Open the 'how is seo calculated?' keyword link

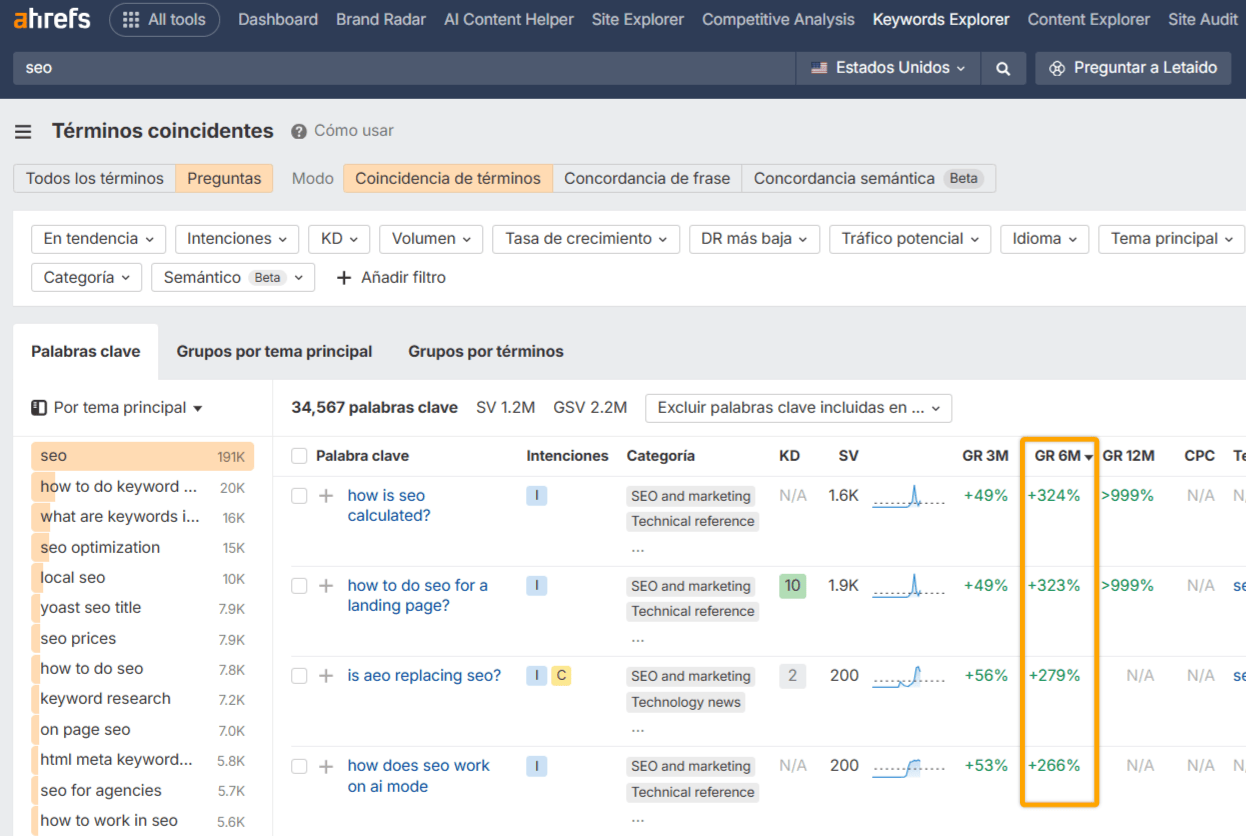(389, 506)
